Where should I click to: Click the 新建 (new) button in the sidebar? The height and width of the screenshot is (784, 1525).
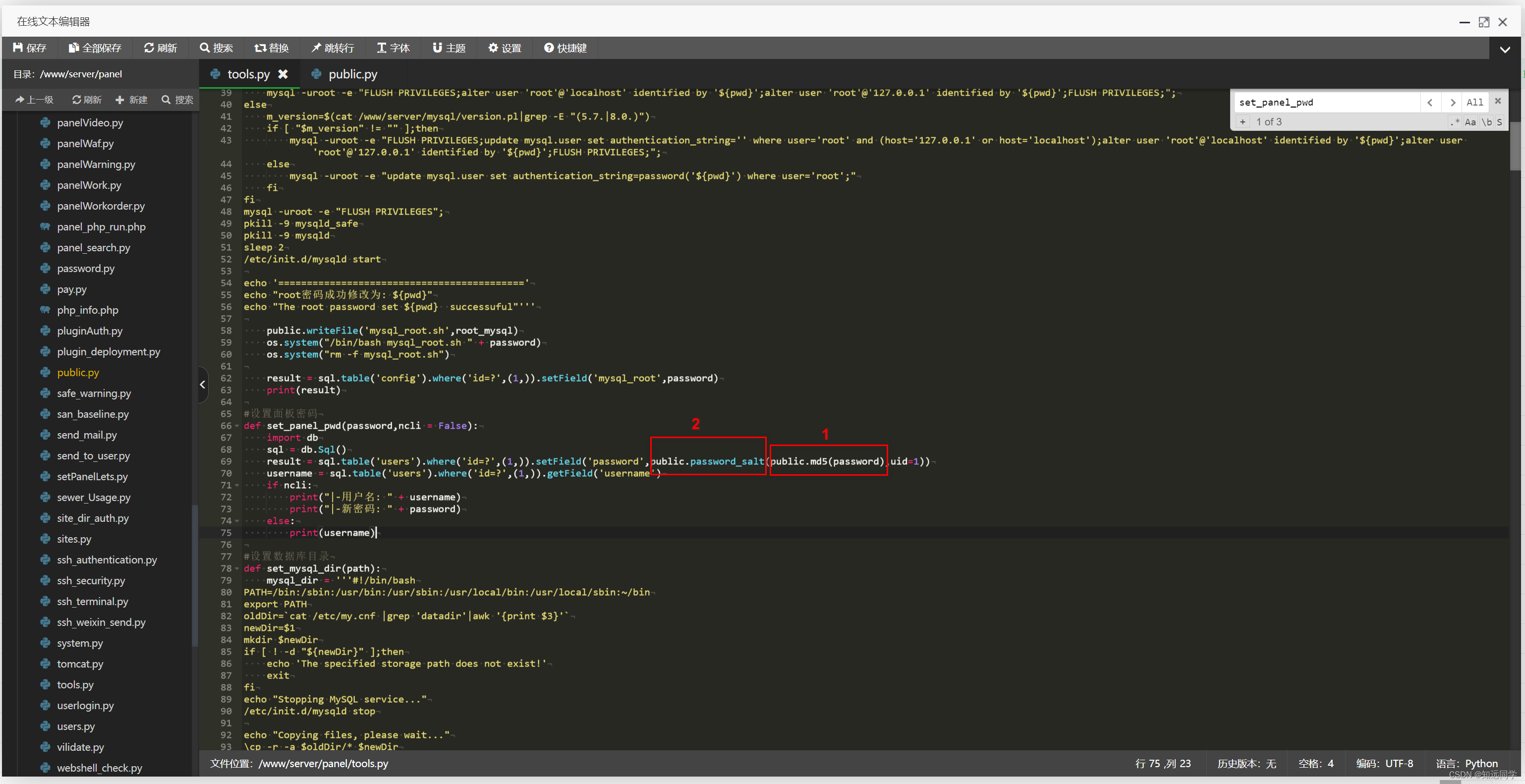(x=131, y=100)
